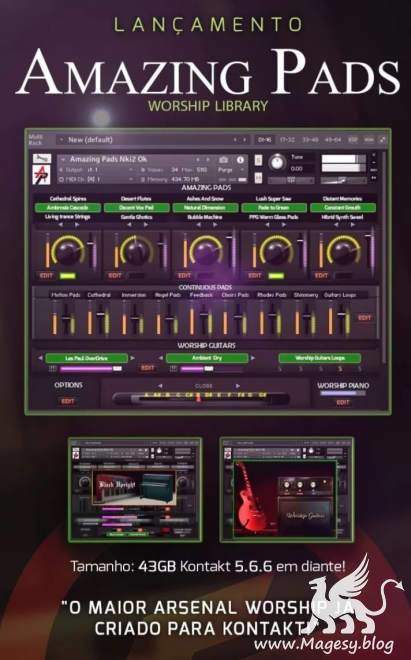Image resolution: width=411 pixels, height=660 pixels.
Task: Open the Purge dropdown menu
Action: (x=231, y=170)
